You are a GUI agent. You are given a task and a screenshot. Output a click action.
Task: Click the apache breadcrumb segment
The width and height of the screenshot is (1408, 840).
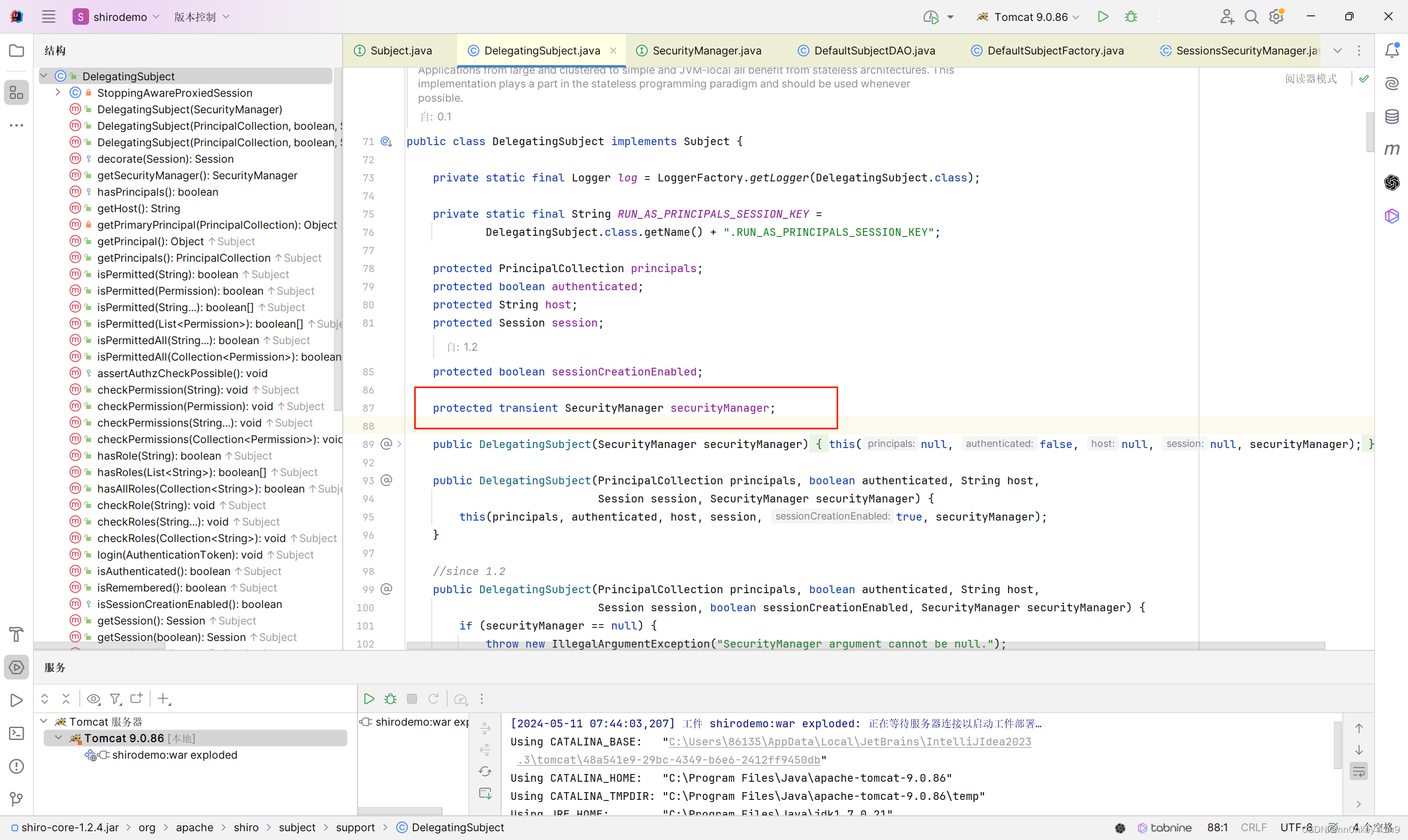pos(194,827)
